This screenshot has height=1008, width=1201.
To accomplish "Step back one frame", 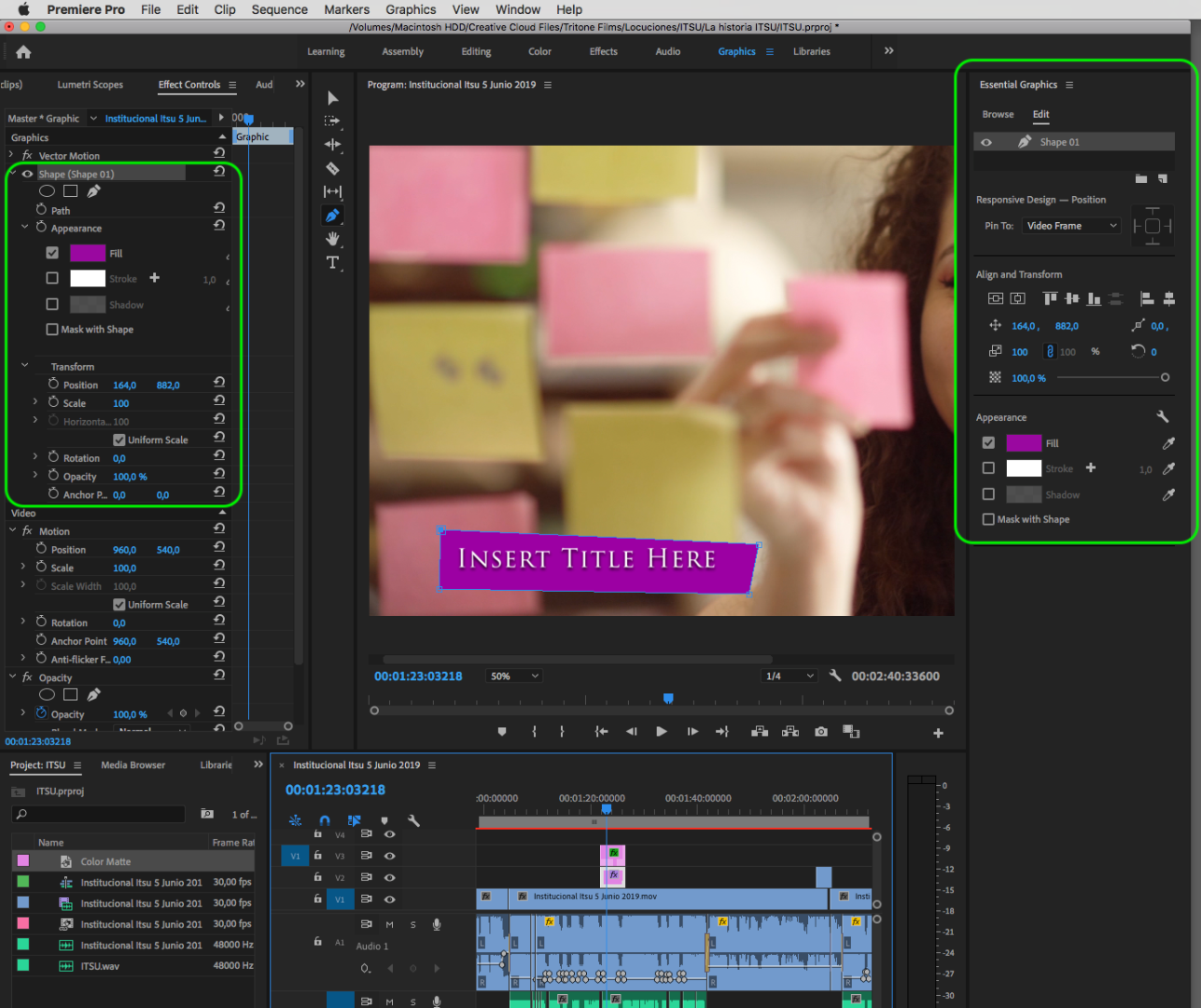I will (x=632, y=732).
